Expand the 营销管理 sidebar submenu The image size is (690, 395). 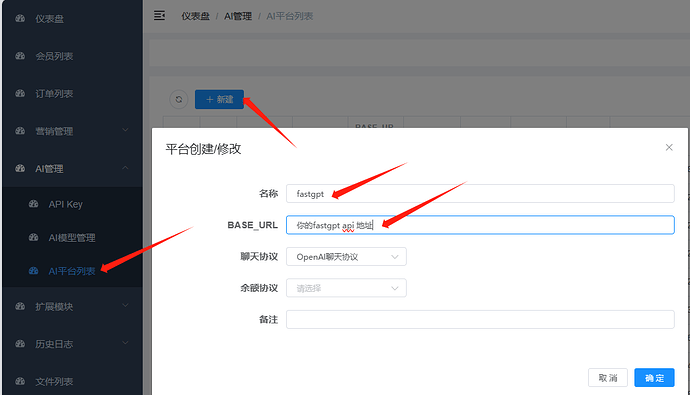[x=73, y=131]
